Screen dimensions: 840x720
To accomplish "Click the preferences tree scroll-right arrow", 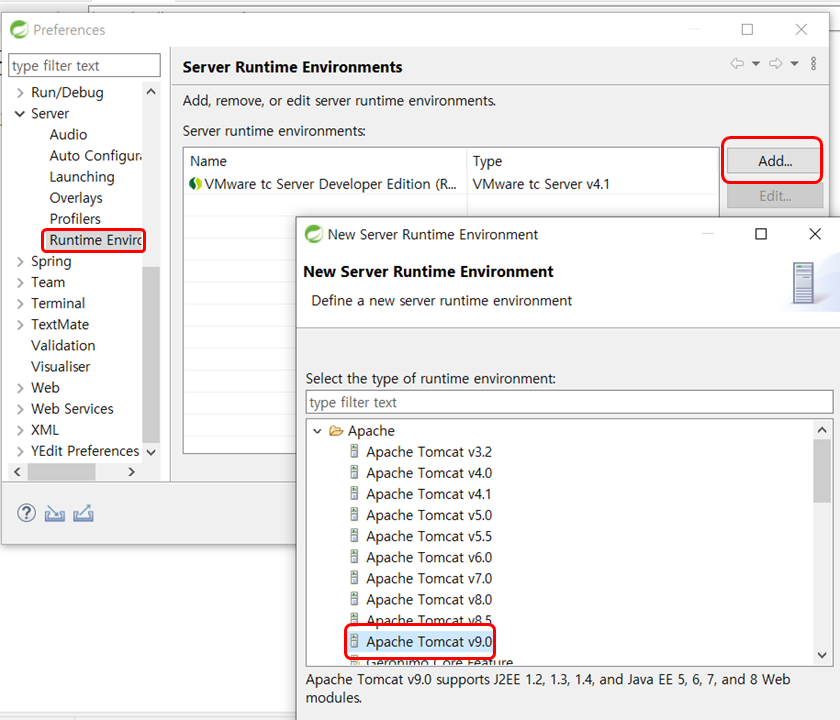I will coord(132,471).
